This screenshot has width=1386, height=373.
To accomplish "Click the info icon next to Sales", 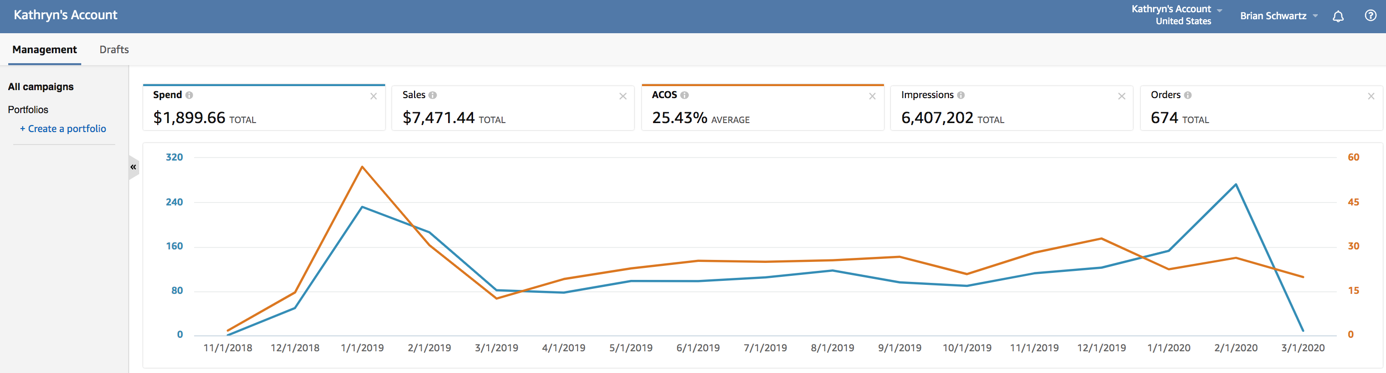I will coord(433,95).
